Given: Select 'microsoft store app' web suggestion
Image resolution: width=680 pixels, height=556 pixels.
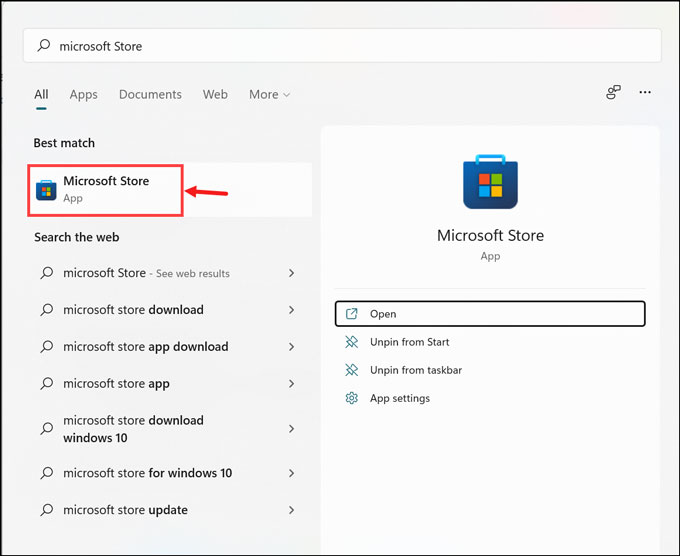Looking at the screenshot, I should [170, 383].
